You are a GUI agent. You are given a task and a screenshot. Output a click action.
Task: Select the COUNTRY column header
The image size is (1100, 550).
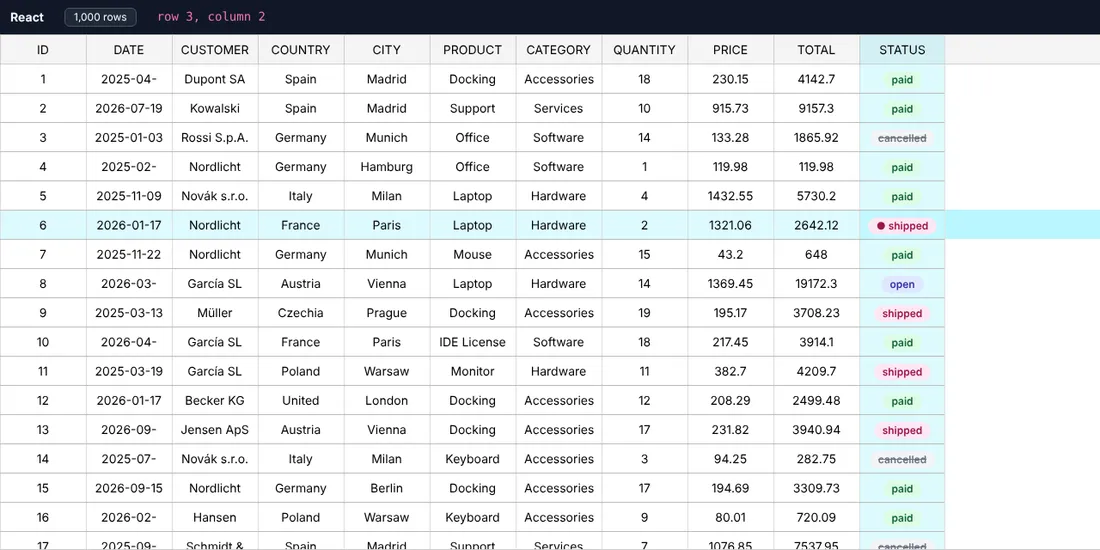tap(301, 50)
